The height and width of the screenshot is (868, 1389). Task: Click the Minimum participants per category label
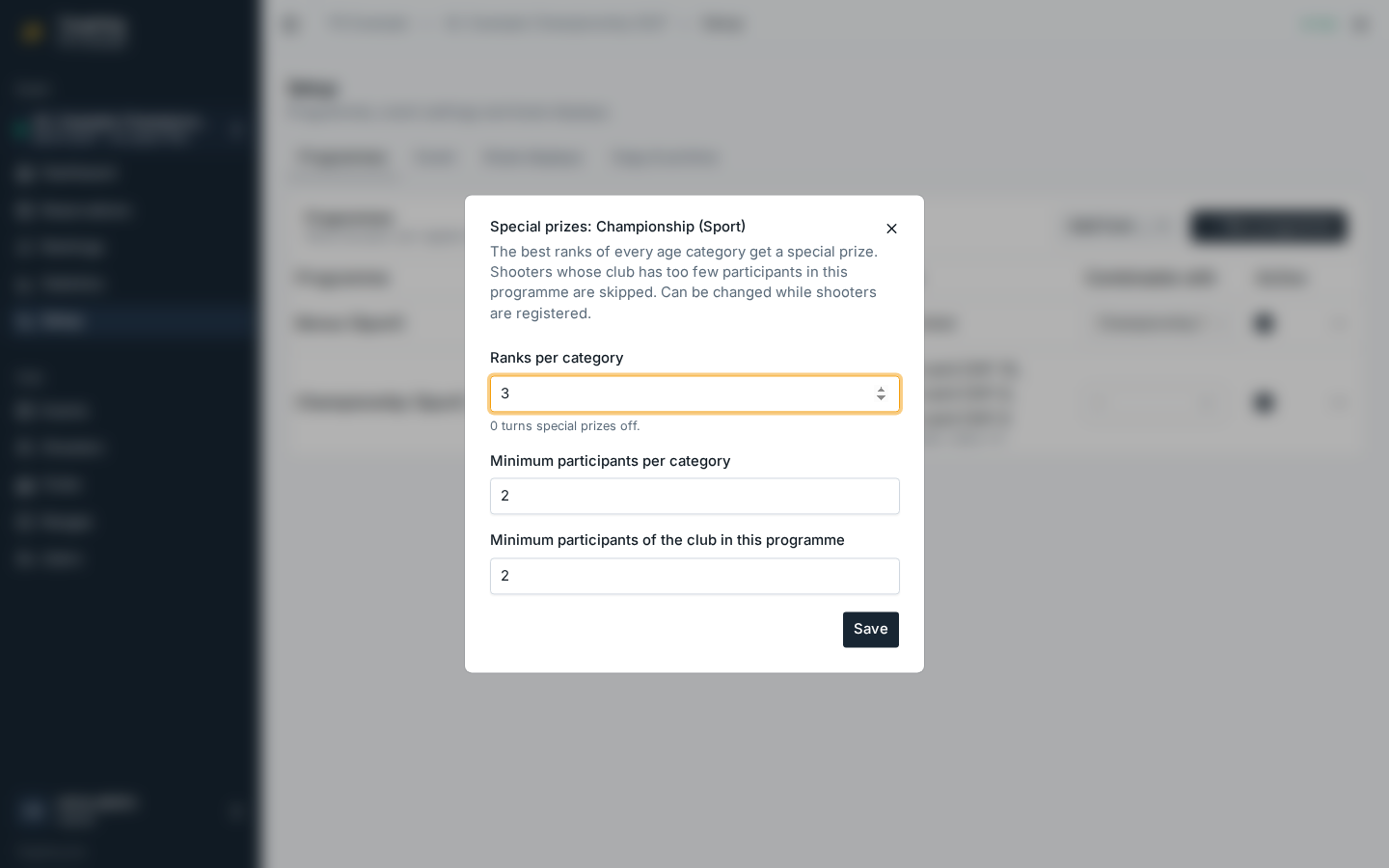(610, 461)
